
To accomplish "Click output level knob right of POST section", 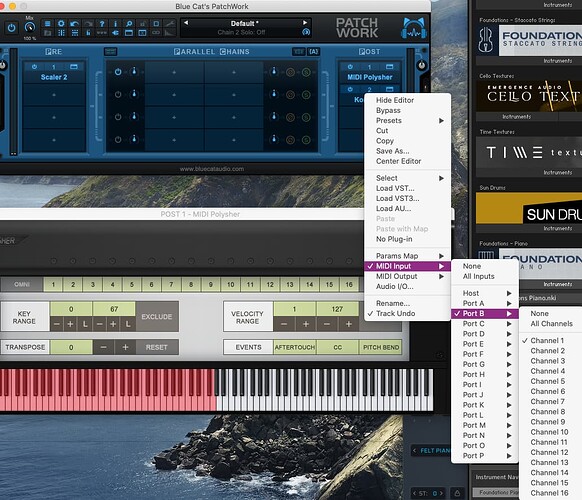I will click(422, 65).
